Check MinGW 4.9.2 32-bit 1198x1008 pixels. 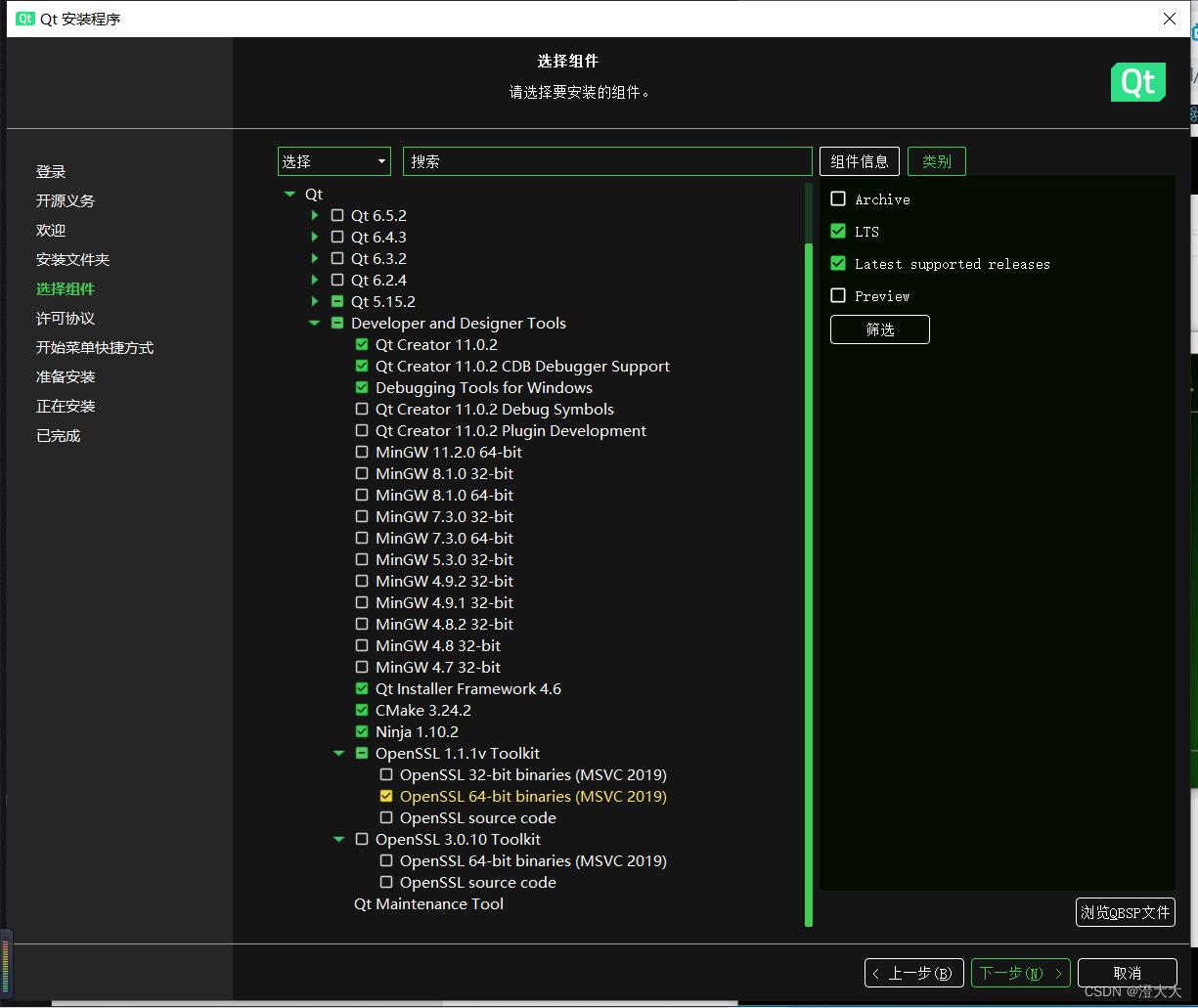pyautogui.click(x=362, y=581)
